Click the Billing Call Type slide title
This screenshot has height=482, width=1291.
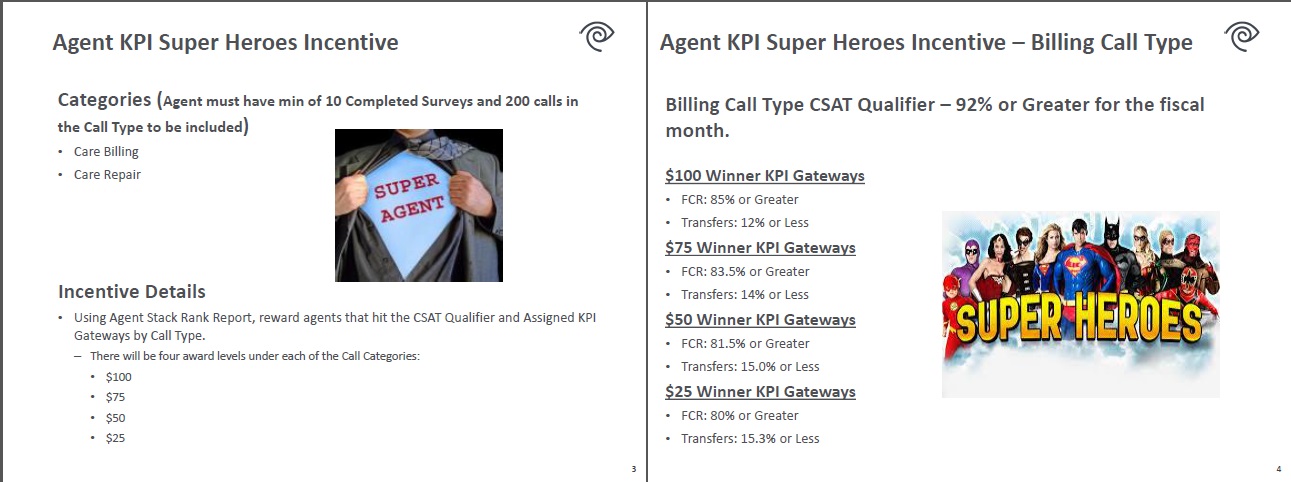[926, 42]
